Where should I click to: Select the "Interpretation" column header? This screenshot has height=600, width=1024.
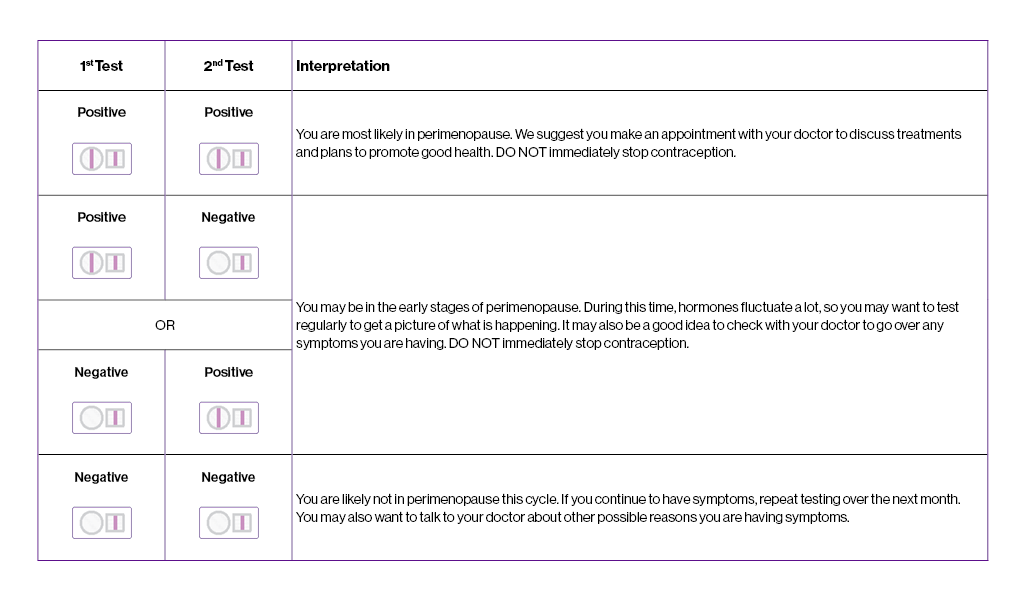tap(343, 66)
